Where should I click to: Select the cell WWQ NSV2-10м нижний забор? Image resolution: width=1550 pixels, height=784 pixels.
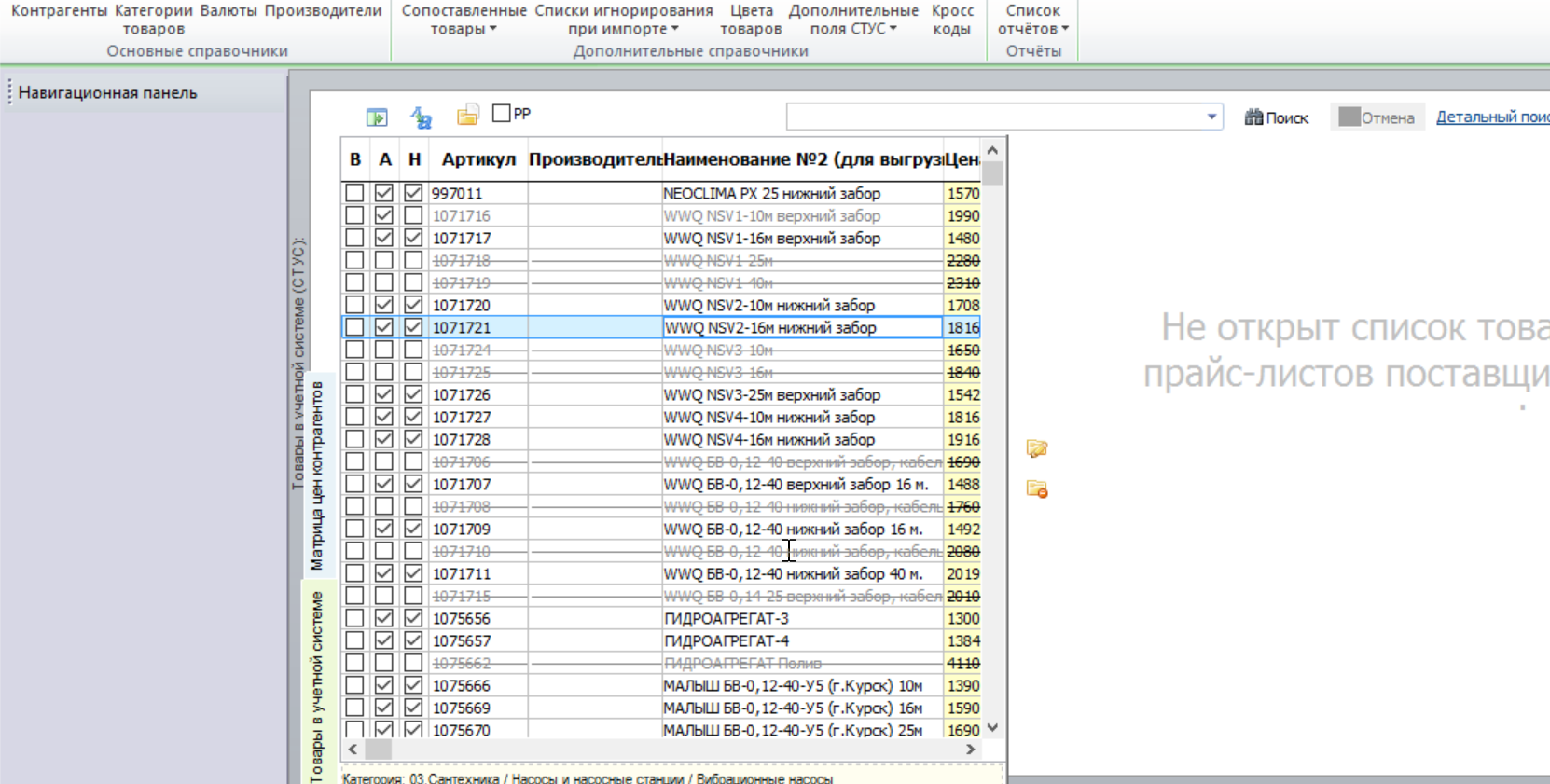point(803,305)
